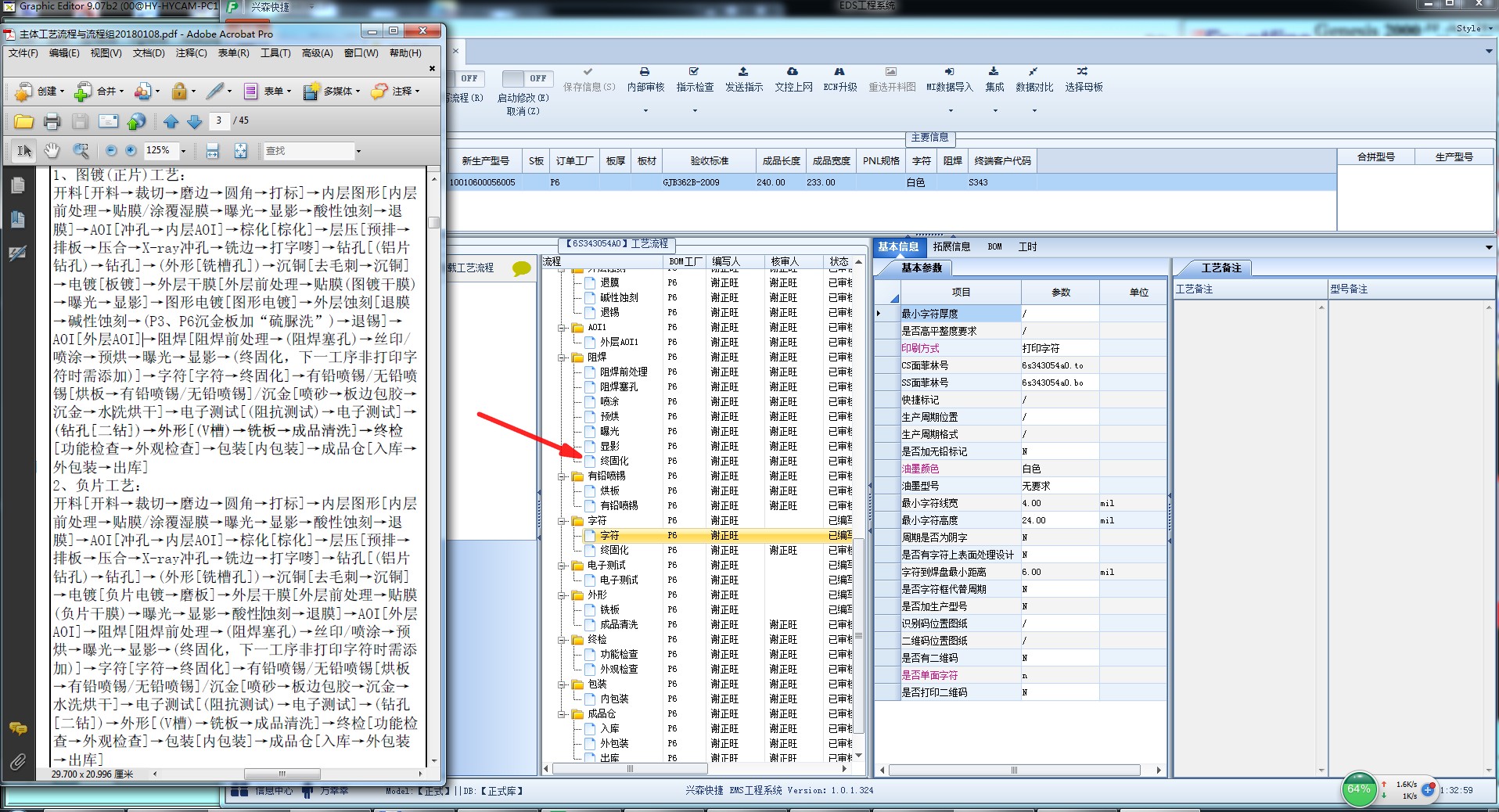The width and height of the screenshot is (1499, 812).
Task: Click the ECN升级 toolbar icon
Action: pos(839,71)
